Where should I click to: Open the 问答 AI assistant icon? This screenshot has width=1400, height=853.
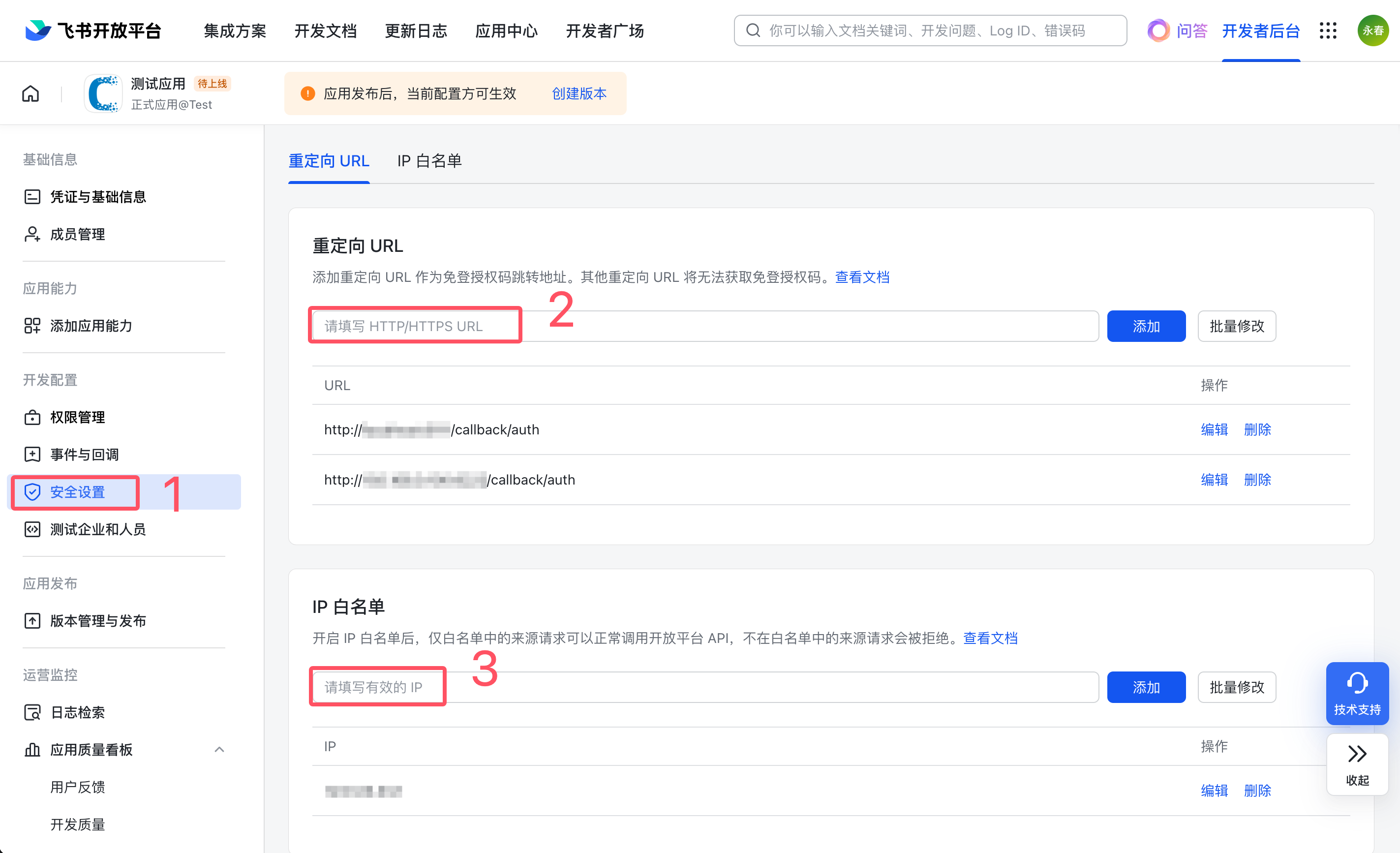point(1158,30)
